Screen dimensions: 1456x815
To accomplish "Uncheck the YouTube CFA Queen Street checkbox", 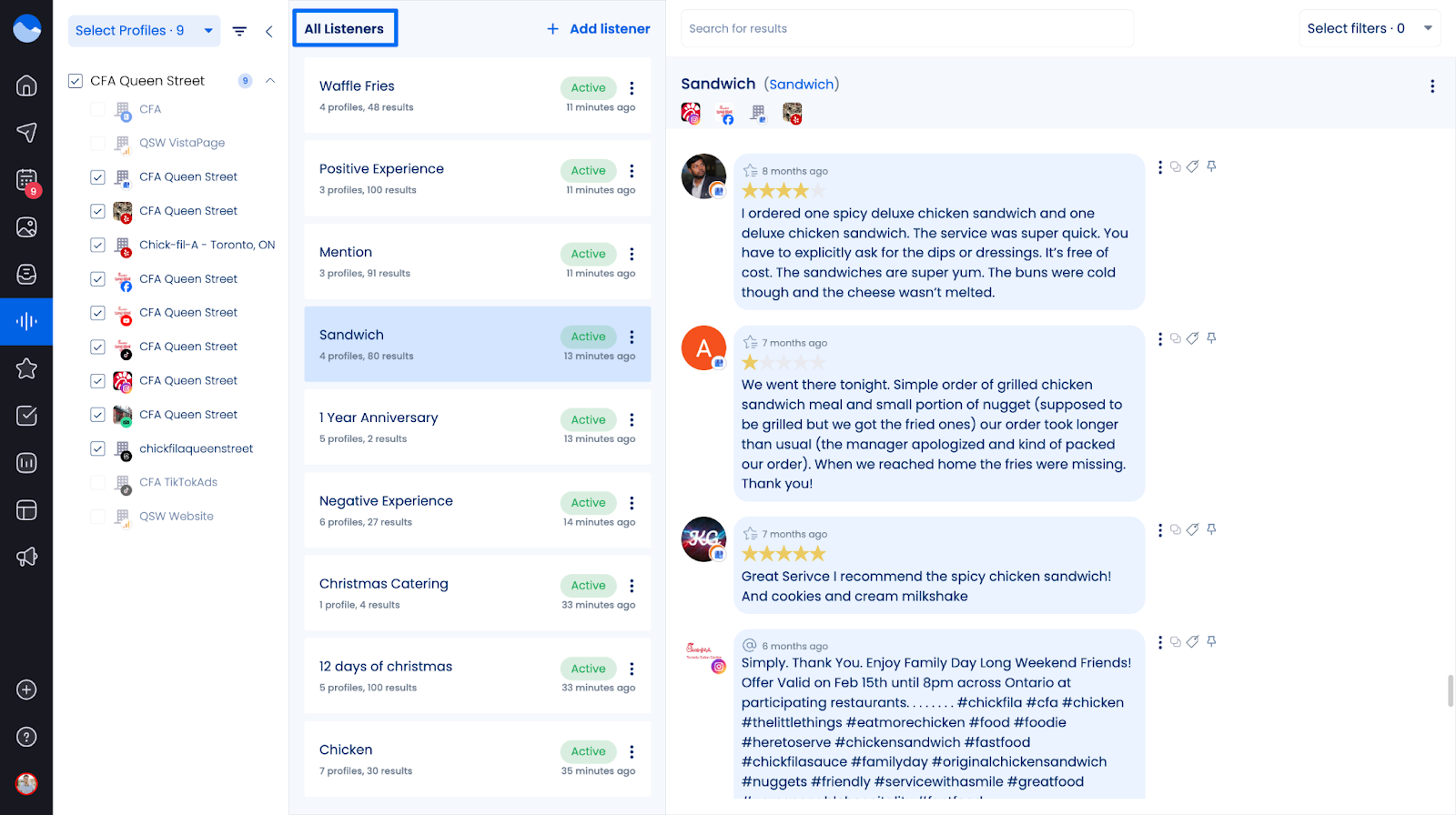I will point(97,313).
